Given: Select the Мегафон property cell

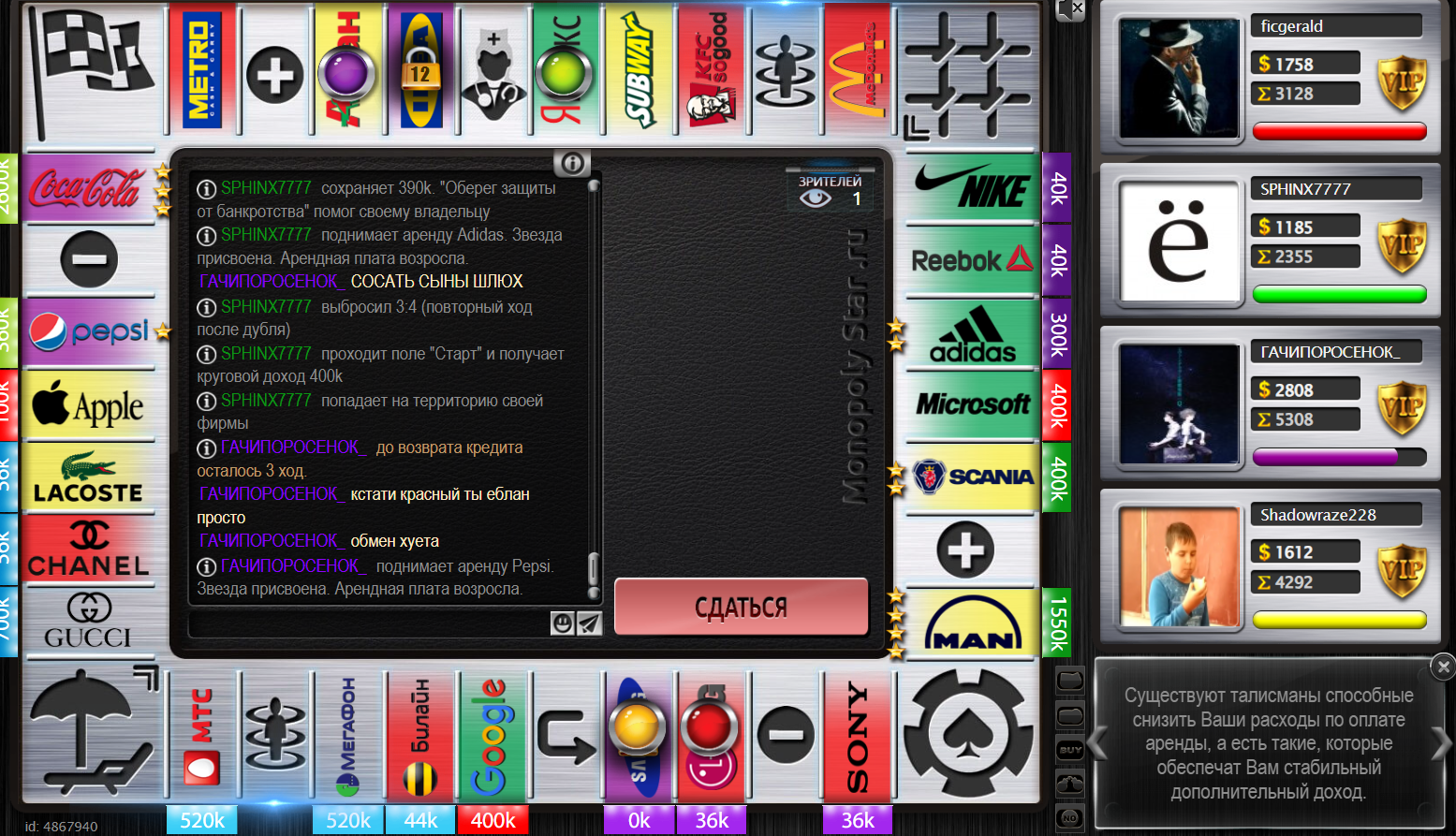Looking at the screenshot, I should (x=348, y=736).
